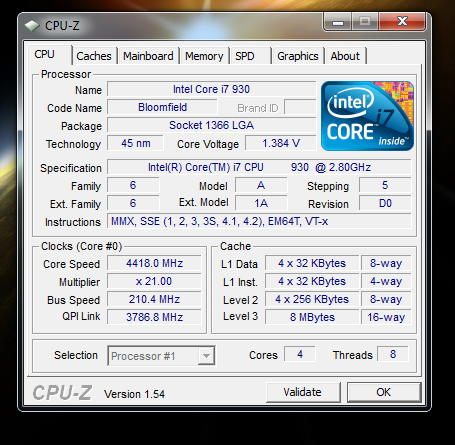455x445 pixels.
Task: Click the Cores count value 4
Action: point(300,354)
